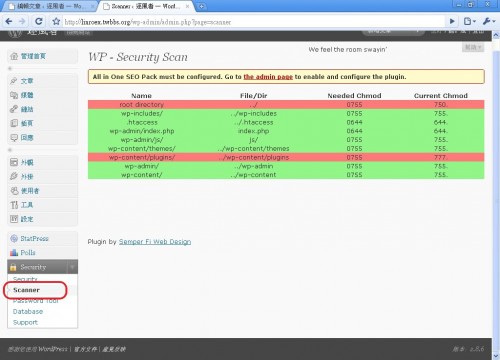500x360 pixels.
Task: Click inside the URL address bar
Action: point(253,22)
